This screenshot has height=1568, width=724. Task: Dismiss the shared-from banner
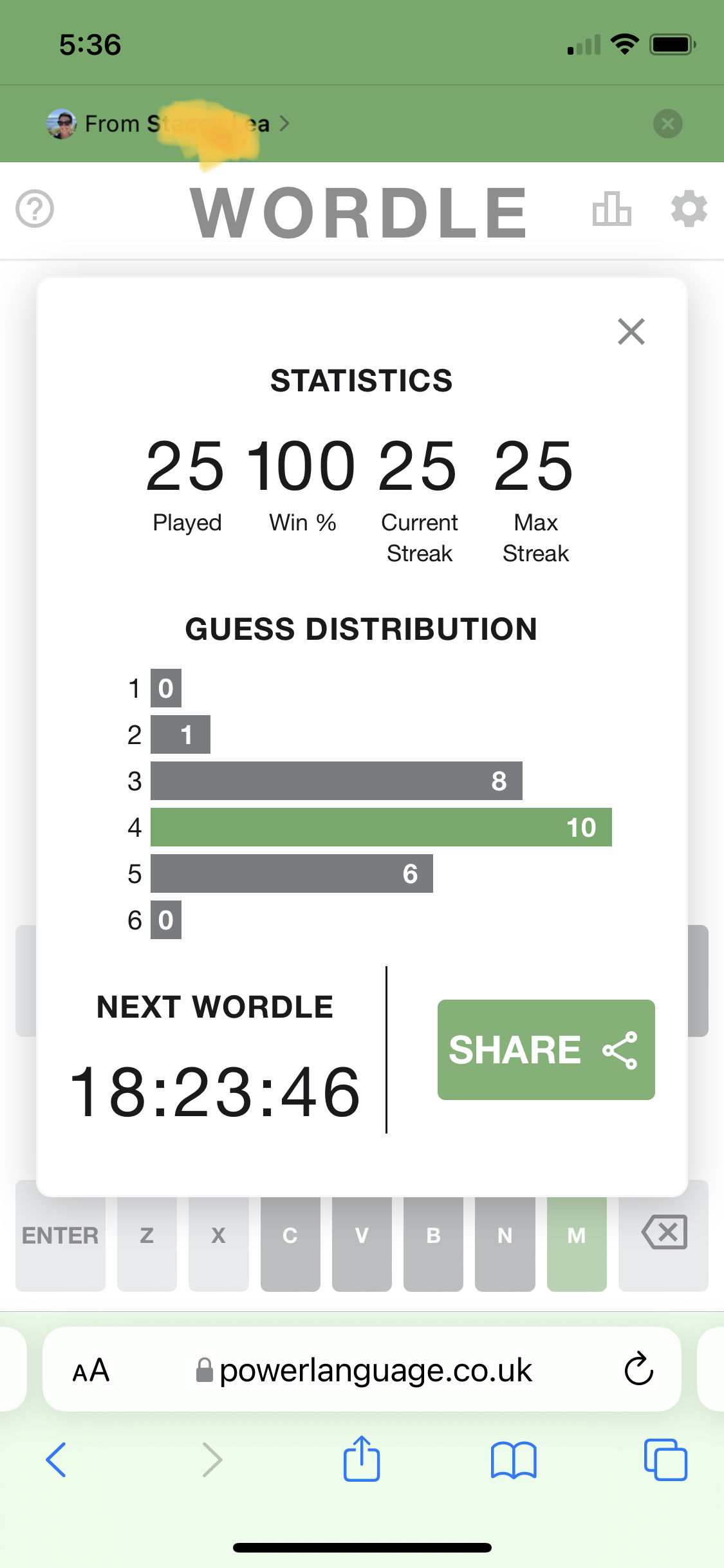[668, 124]
